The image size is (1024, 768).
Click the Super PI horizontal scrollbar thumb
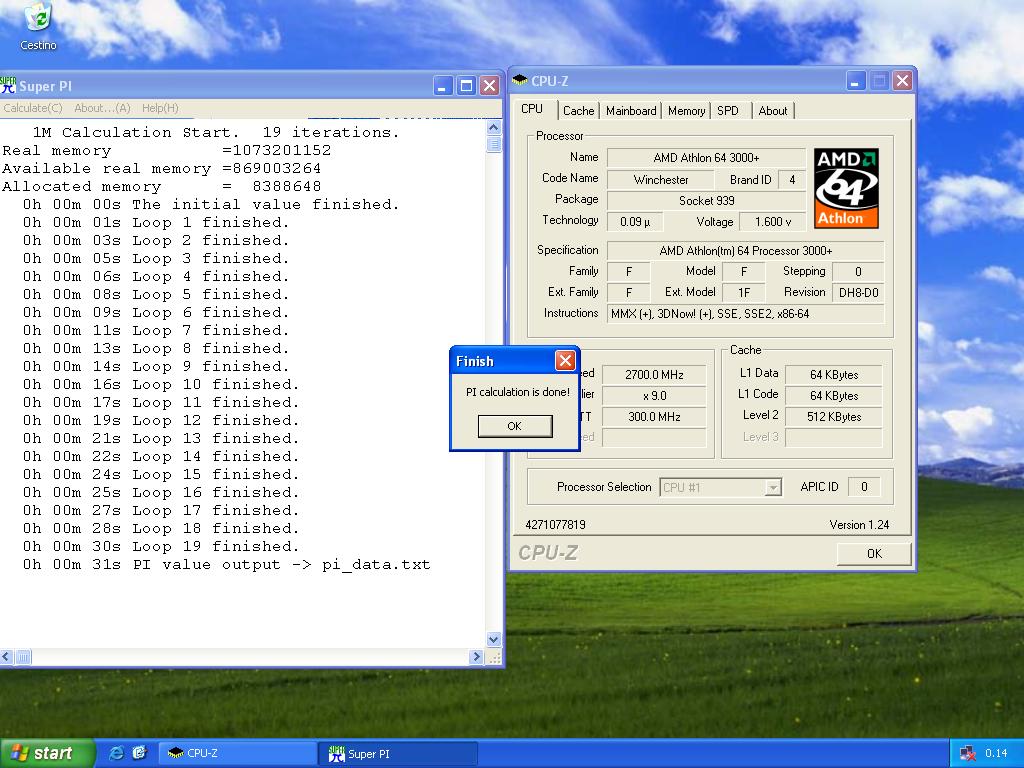coord(23,657)
